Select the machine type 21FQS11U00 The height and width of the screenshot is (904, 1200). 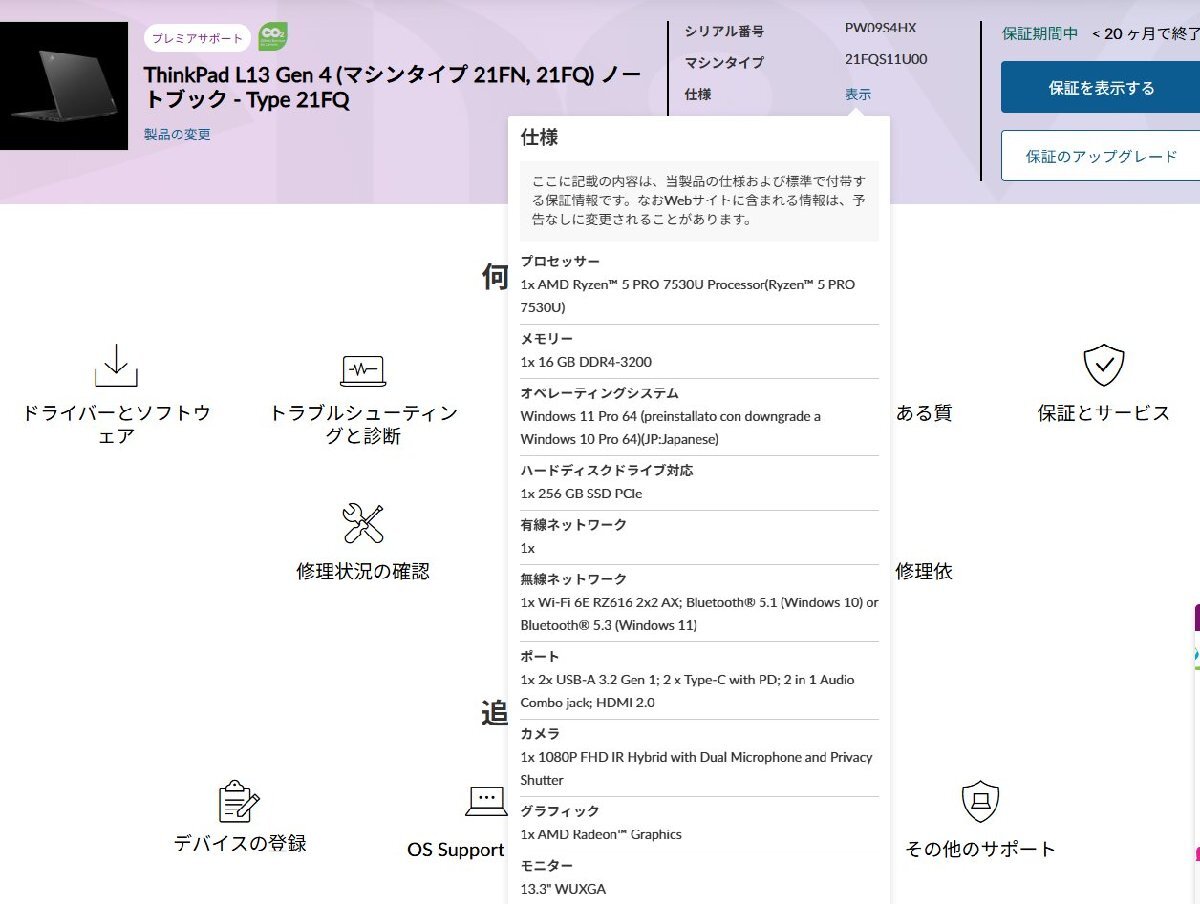pyautogui.click(x=886, y=59)
